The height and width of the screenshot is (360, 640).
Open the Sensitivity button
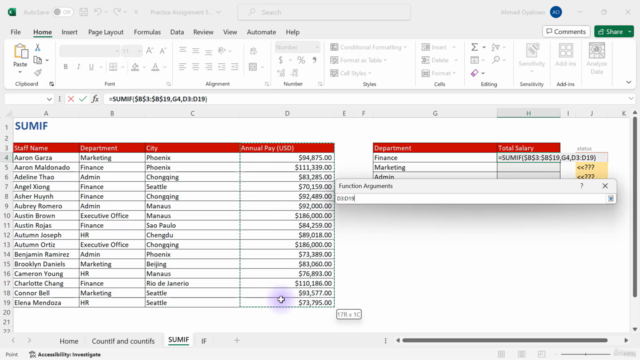pos(531,58)
